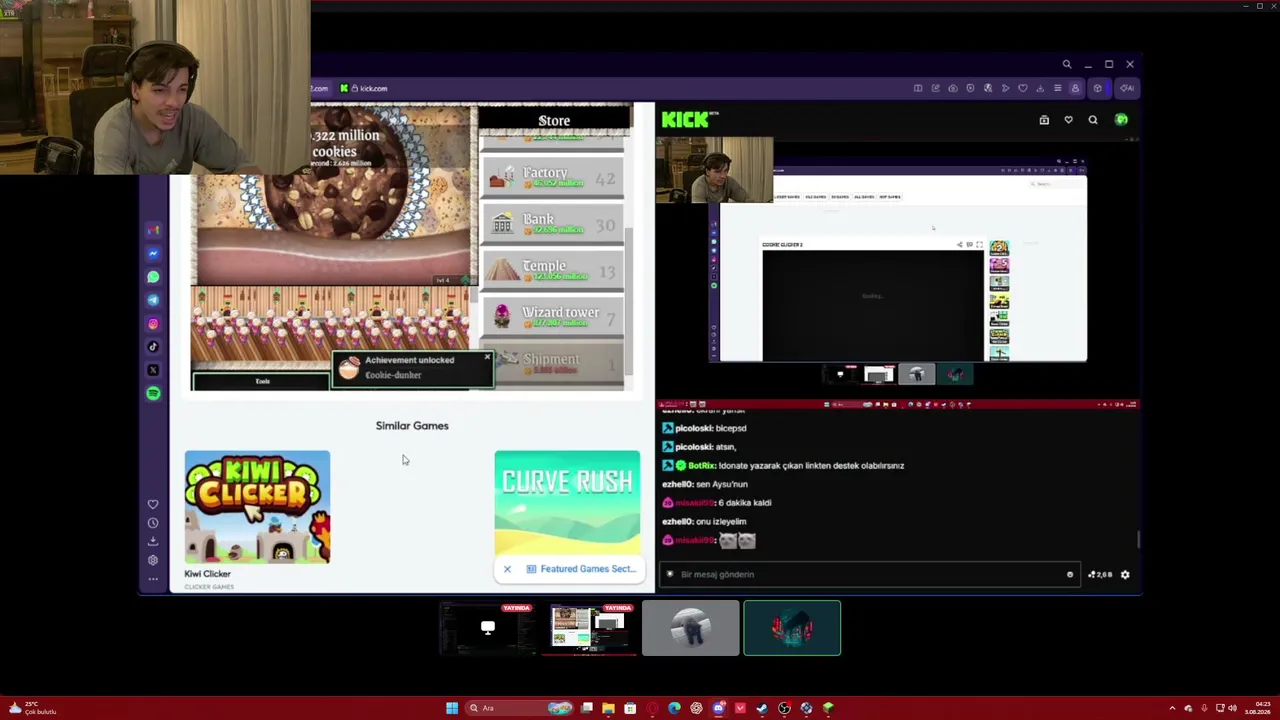
Task: Click the Kick search magnifier icon
Action: click(x=1093, y=120)
